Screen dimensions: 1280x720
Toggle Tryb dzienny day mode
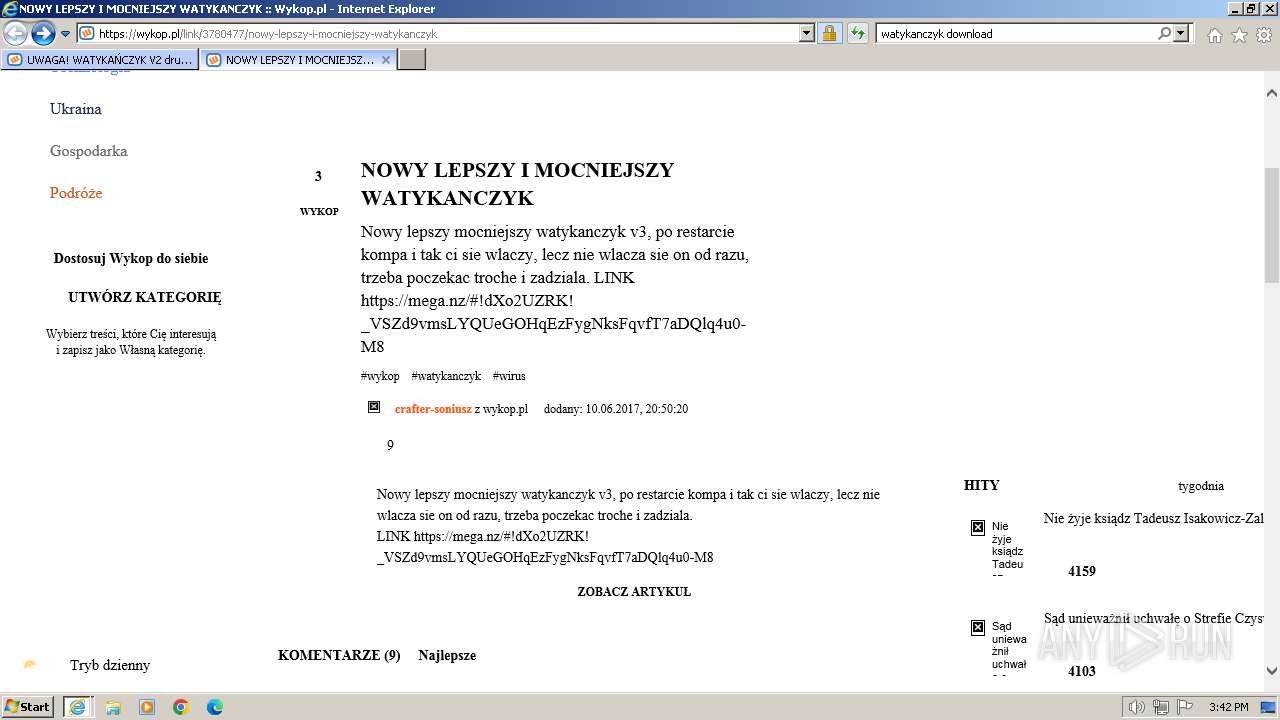coord(110,665)
